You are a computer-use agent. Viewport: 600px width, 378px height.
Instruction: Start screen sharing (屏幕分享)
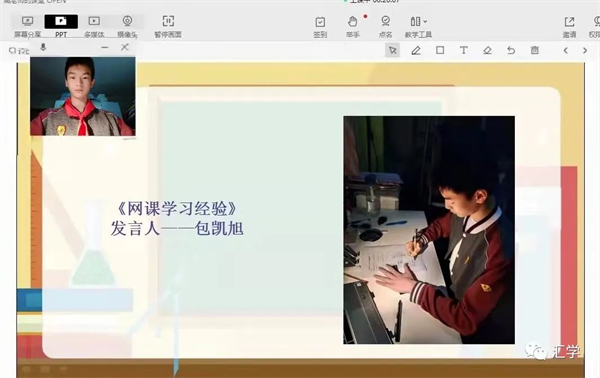27,26
